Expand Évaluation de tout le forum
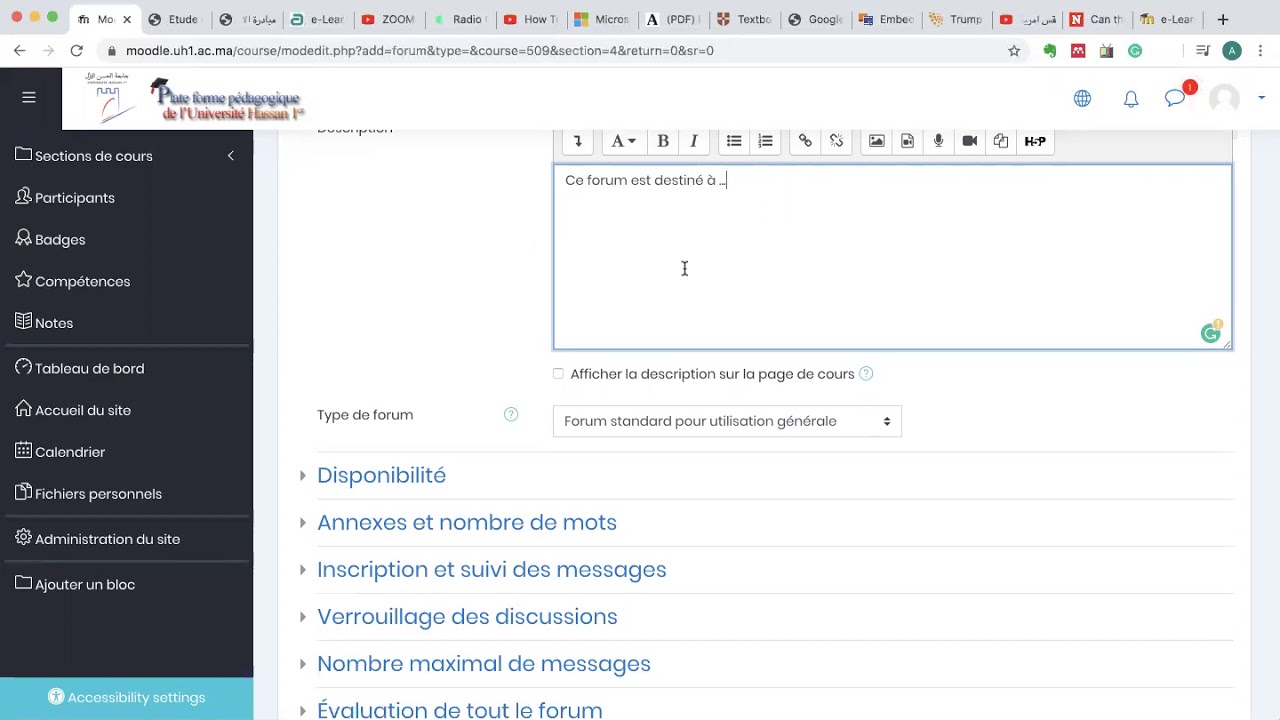This screenshot has width=1280, height=720. pos(459,710)
